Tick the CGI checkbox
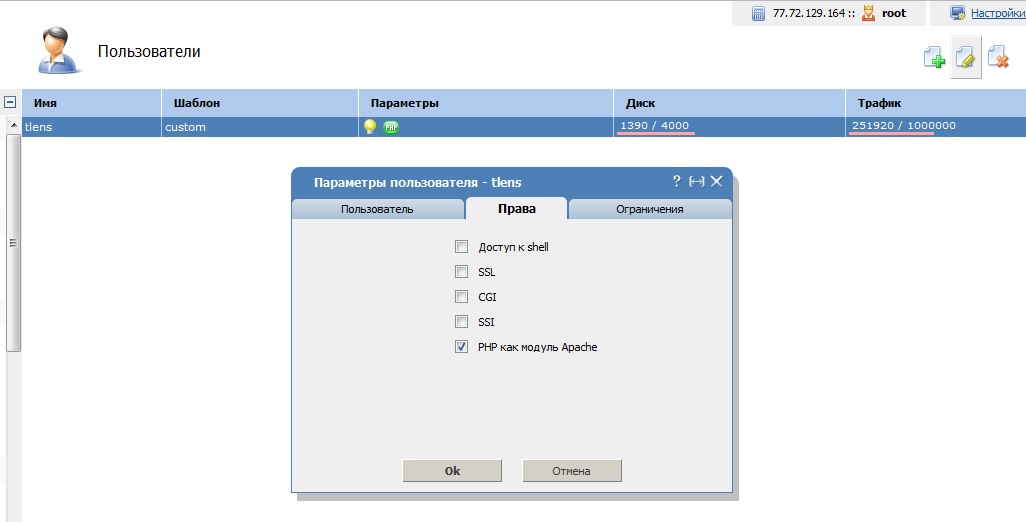 coord(461,297)
